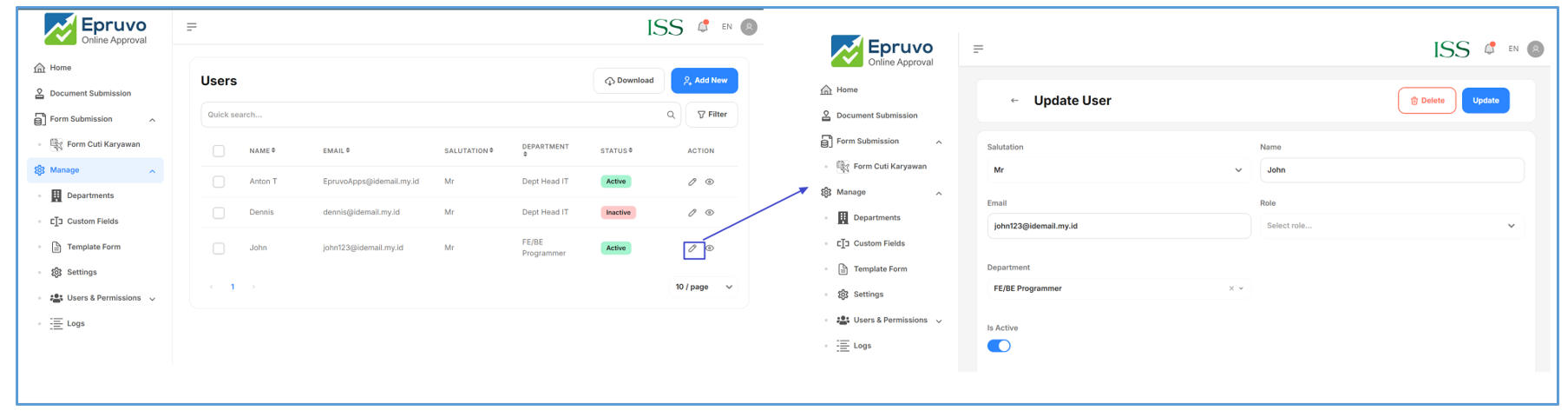This screenshot has height=417, width=1568.
Task: Click the blue Update button
Action: (1485, 101)
